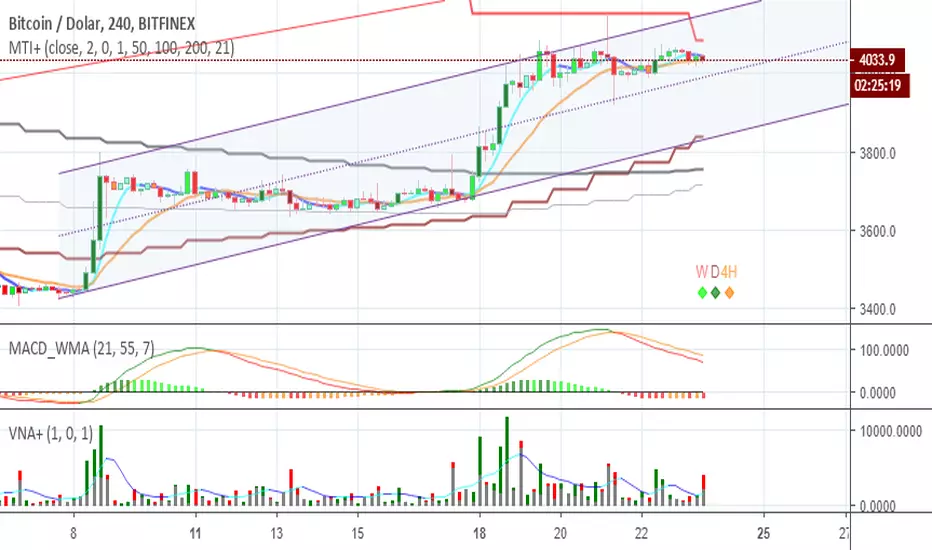Image resolution: width=932 pixels, height=550 pixels.
Task: Click the W weekly trend label
Action: [x=701, y=272]
